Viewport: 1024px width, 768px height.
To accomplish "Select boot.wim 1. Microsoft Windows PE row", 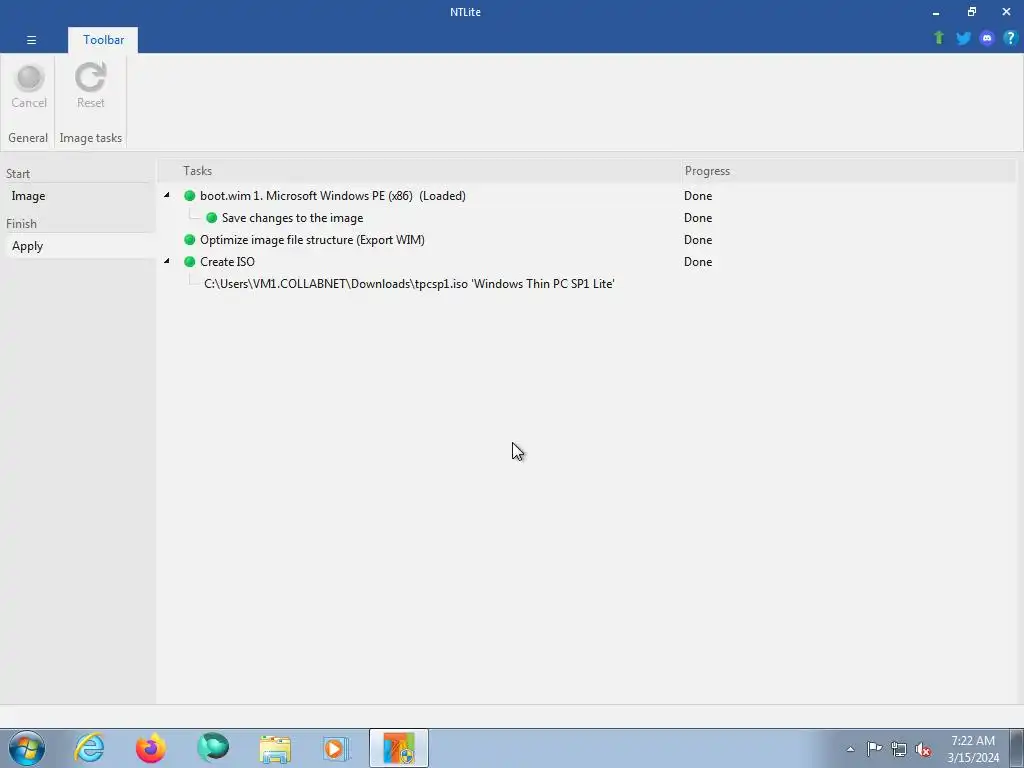I will [332, 196].
